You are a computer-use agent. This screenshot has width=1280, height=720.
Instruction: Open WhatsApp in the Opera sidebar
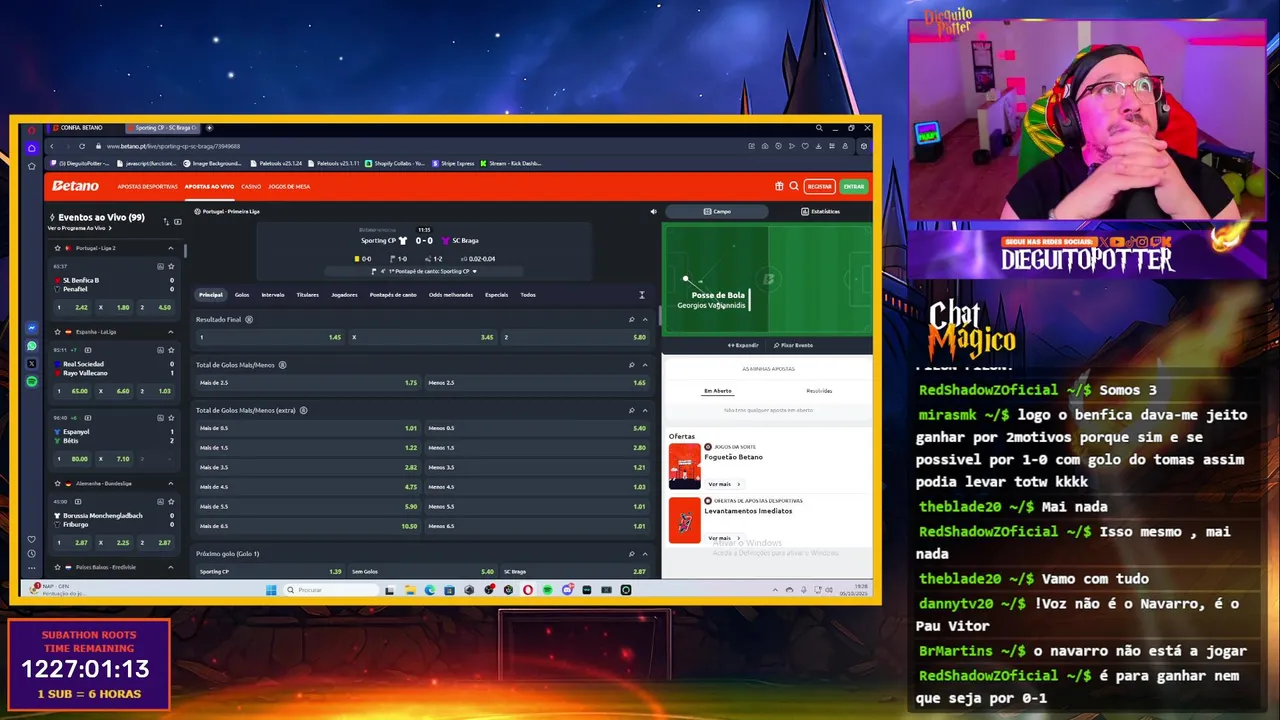[x=32, y=346]
